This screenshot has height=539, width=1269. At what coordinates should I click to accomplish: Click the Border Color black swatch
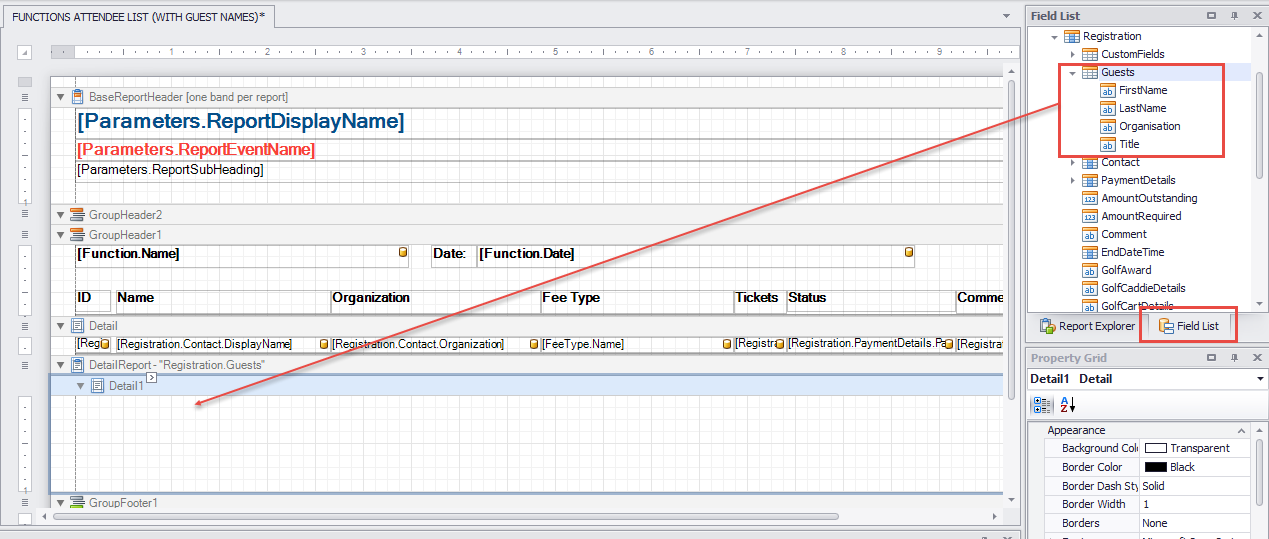[1155, 468]
